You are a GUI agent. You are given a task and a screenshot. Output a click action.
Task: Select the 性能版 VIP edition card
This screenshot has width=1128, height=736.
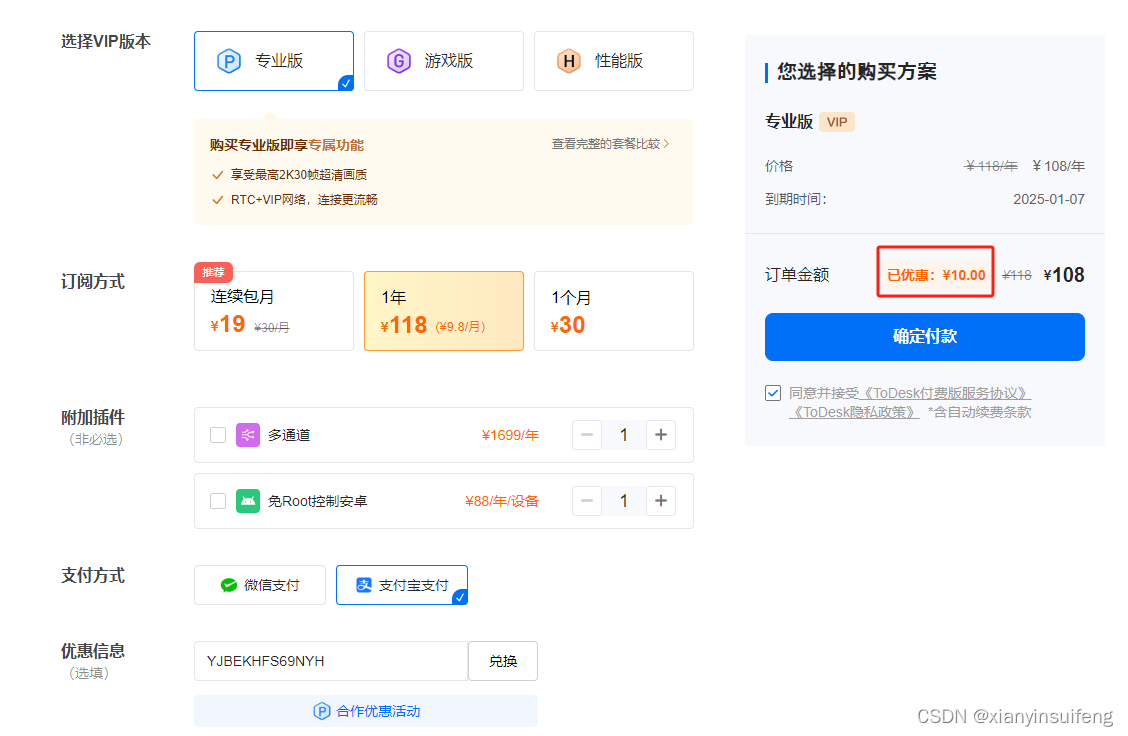click(x=614, y=61)
